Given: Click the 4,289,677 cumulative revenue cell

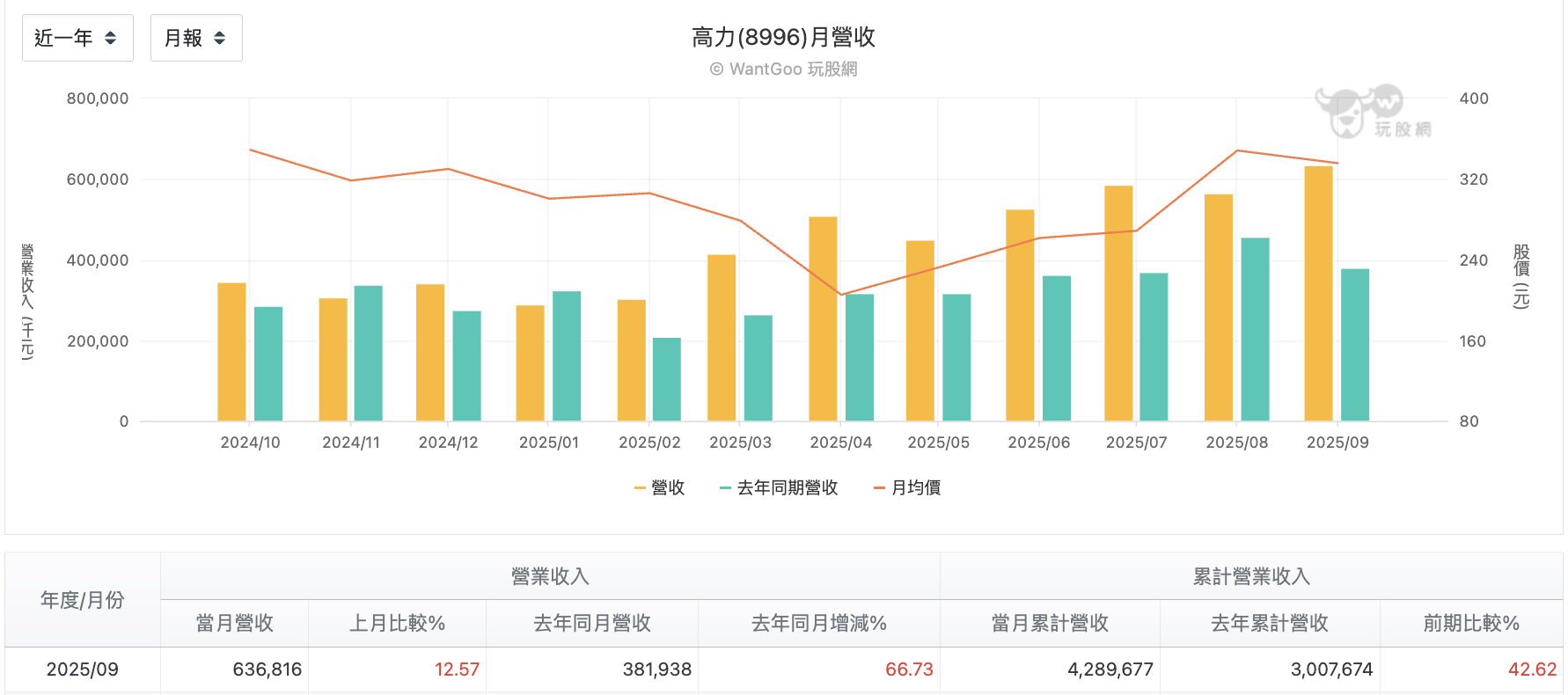Looking at the screenshot, I should tap(1051, 669).
